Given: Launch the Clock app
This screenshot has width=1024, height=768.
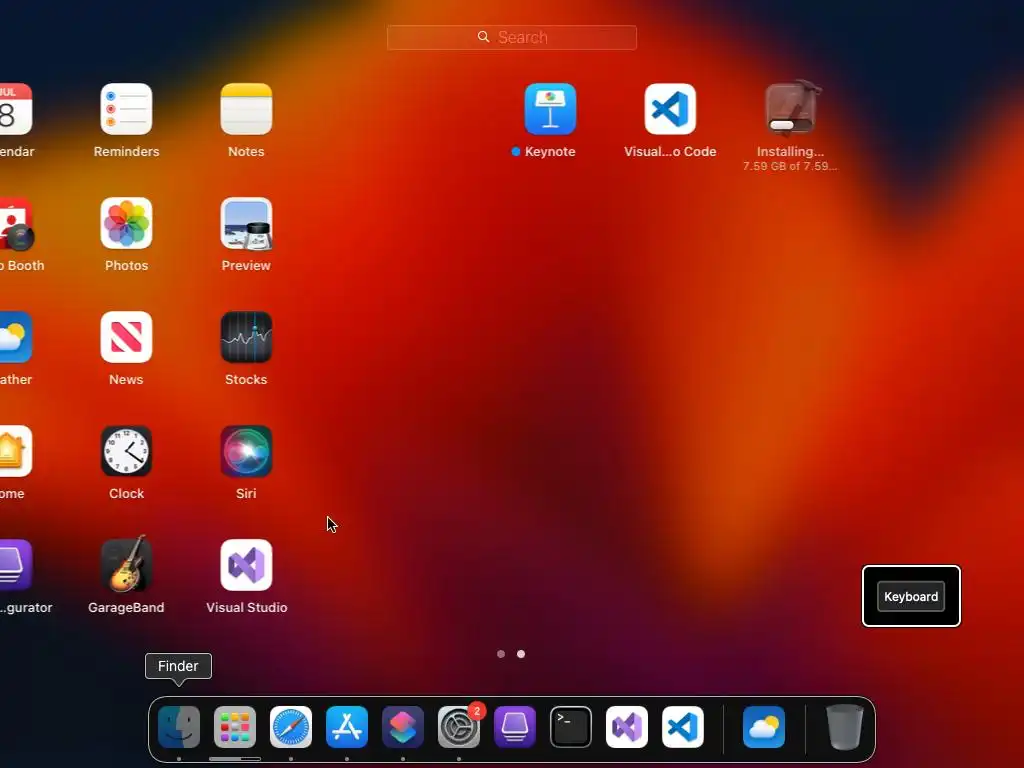Looking at the screenshot, I should pos(126,451).
